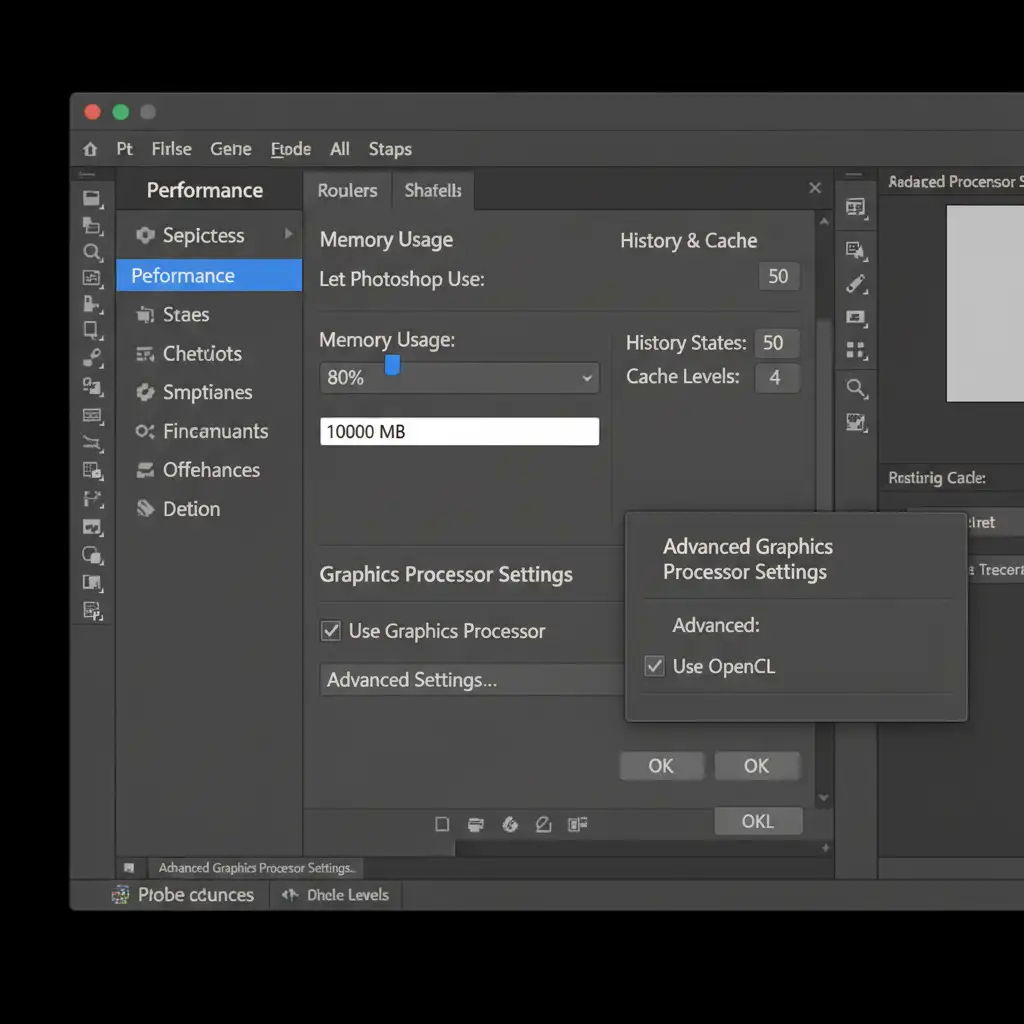Toggle the Use Graphics Processor checkbox
1024x1024 pixels.
tap(331, 631)
